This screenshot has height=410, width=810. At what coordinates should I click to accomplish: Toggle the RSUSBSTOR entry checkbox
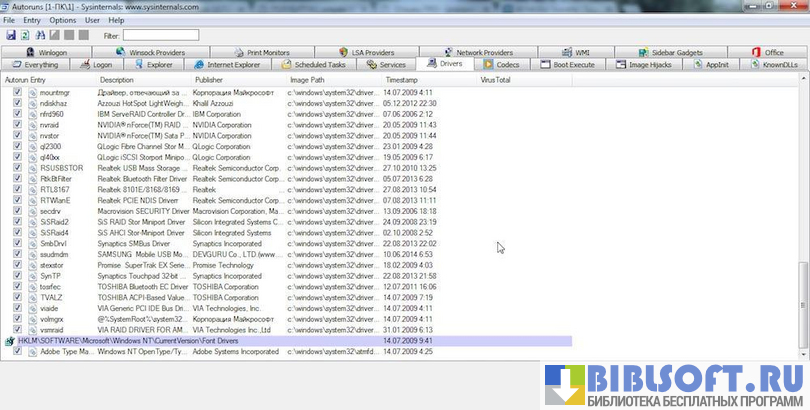[18, 168]
